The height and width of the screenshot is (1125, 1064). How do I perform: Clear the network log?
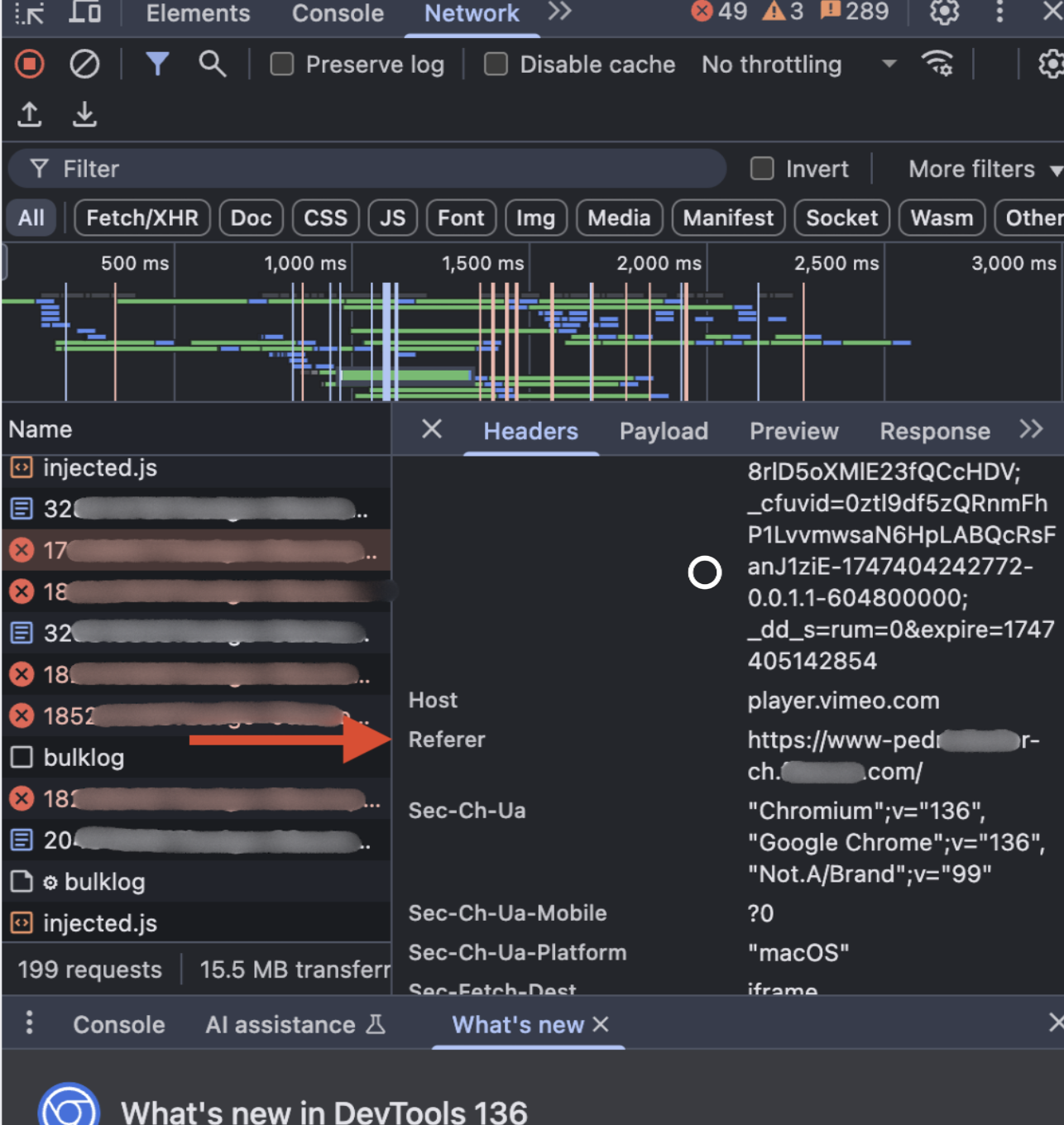point(84,65)
